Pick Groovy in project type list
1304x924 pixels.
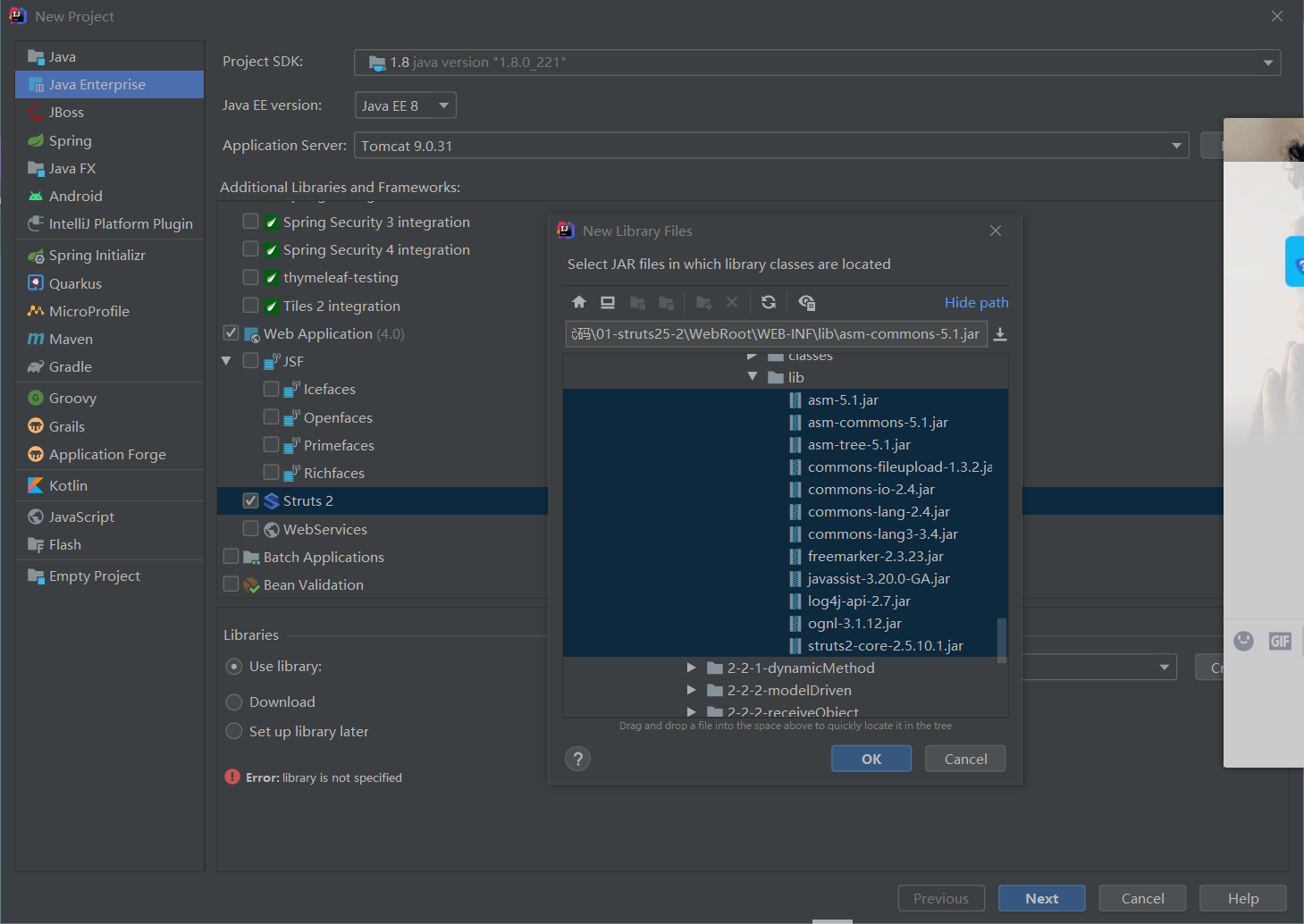pyautogui.click(x=109, y=398)
